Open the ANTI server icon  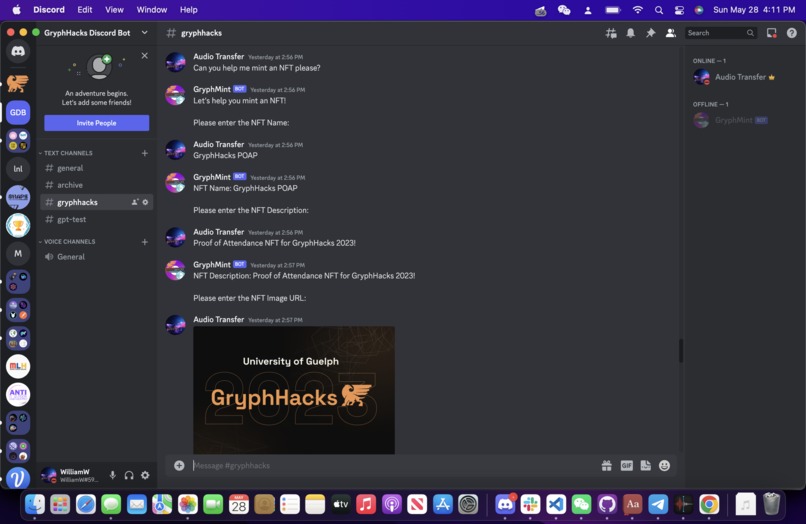click(18, 394)
